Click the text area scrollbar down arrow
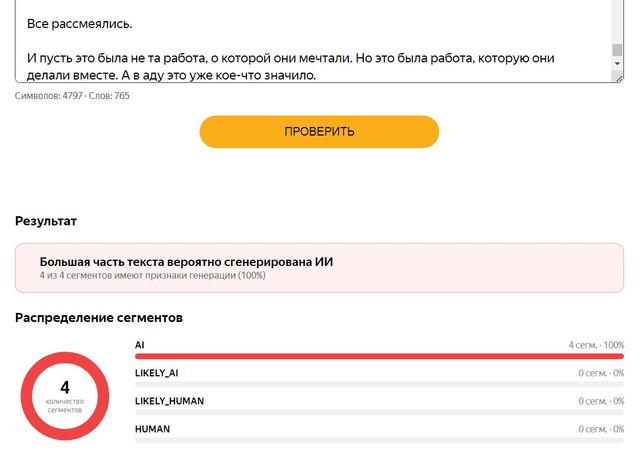The image size is (640, 465). (617, 63)
